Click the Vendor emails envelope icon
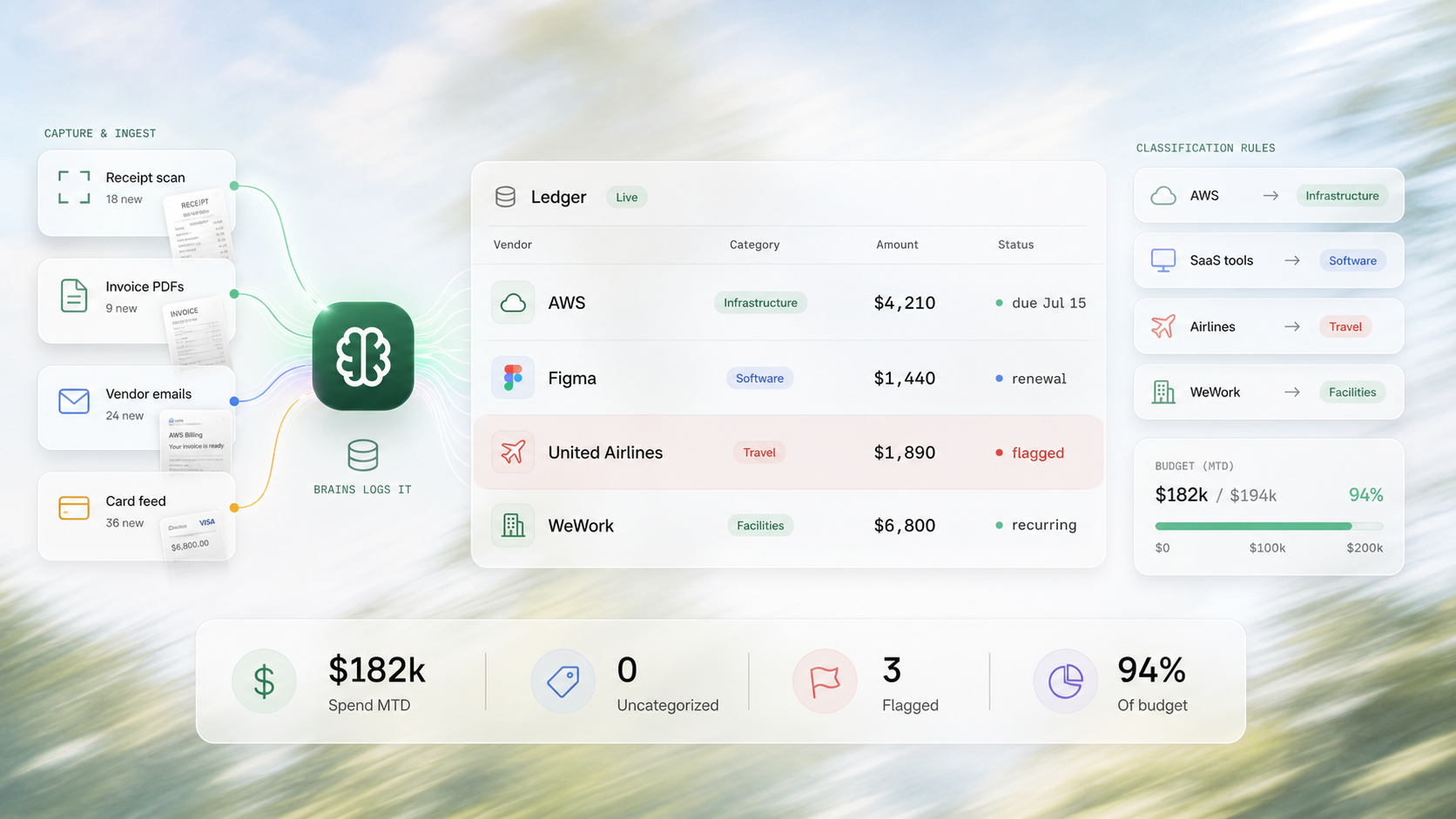Image resolution: width=1456 pixels, height=819 pixels. click(x=74, y=401)
